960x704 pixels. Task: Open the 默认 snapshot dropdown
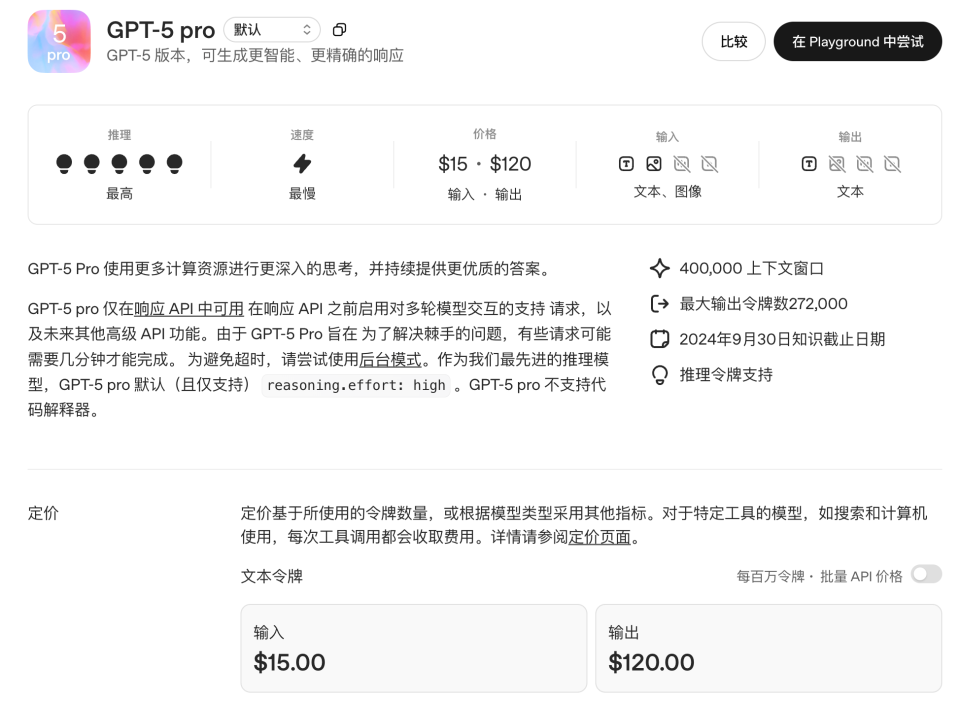271,29
